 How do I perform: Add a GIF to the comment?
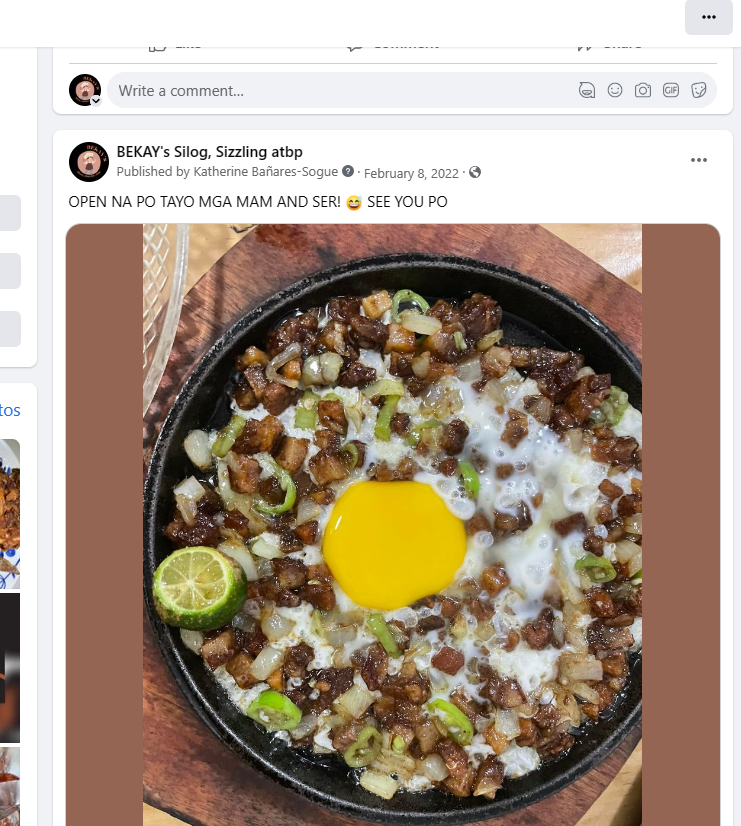pyautogui.click(x=671, y=90)
